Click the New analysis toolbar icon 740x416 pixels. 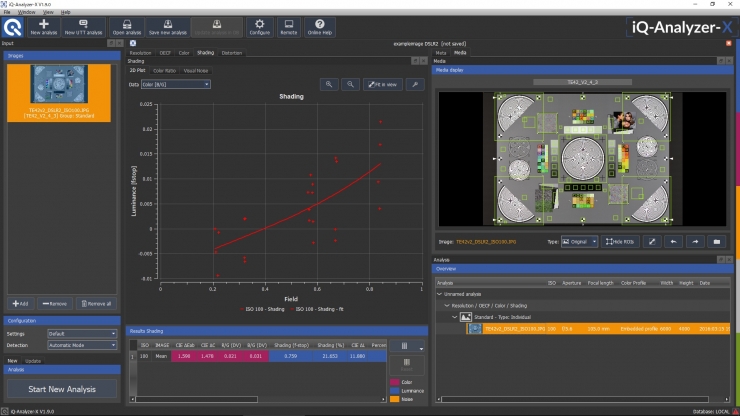click(x=43, y=27)
